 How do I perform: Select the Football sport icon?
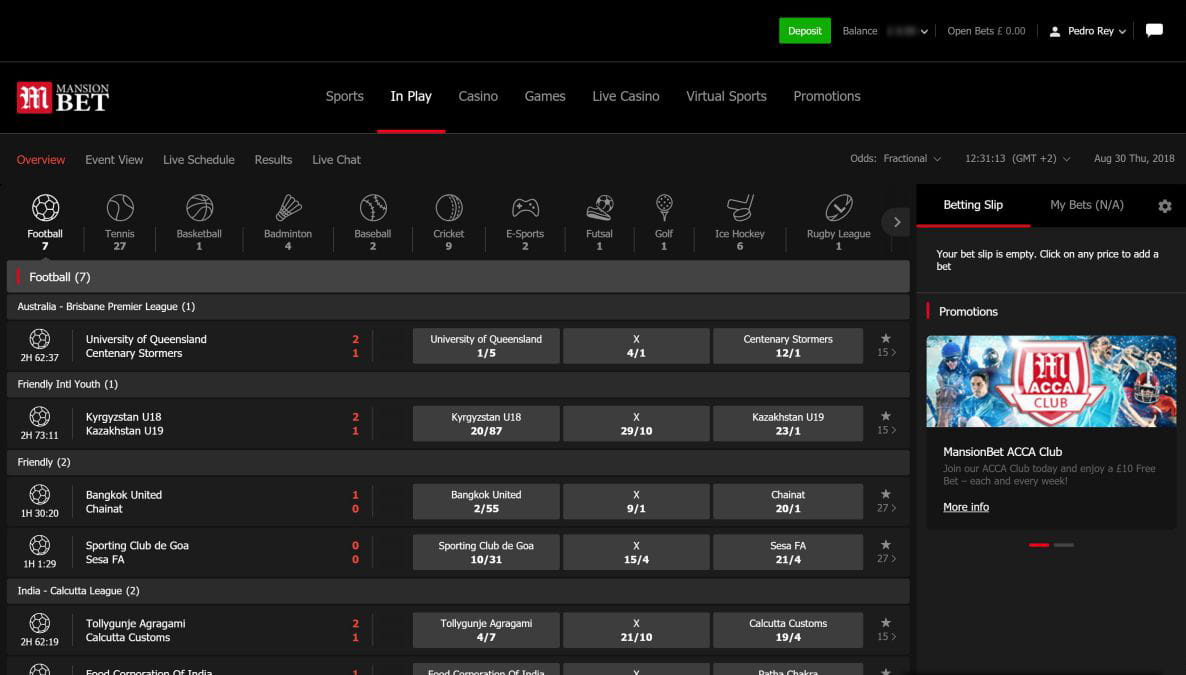tap(45, 207)
